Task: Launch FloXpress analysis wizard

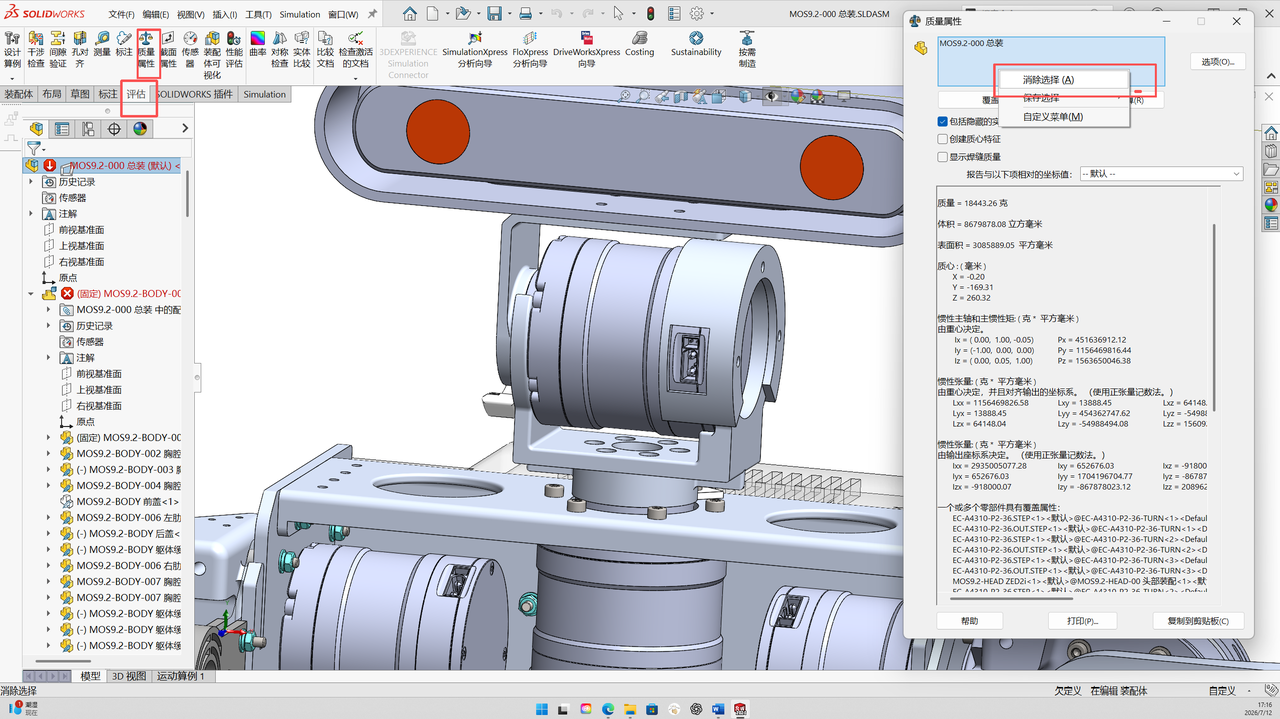Action: pyautogui.click(x=530, y=50)
